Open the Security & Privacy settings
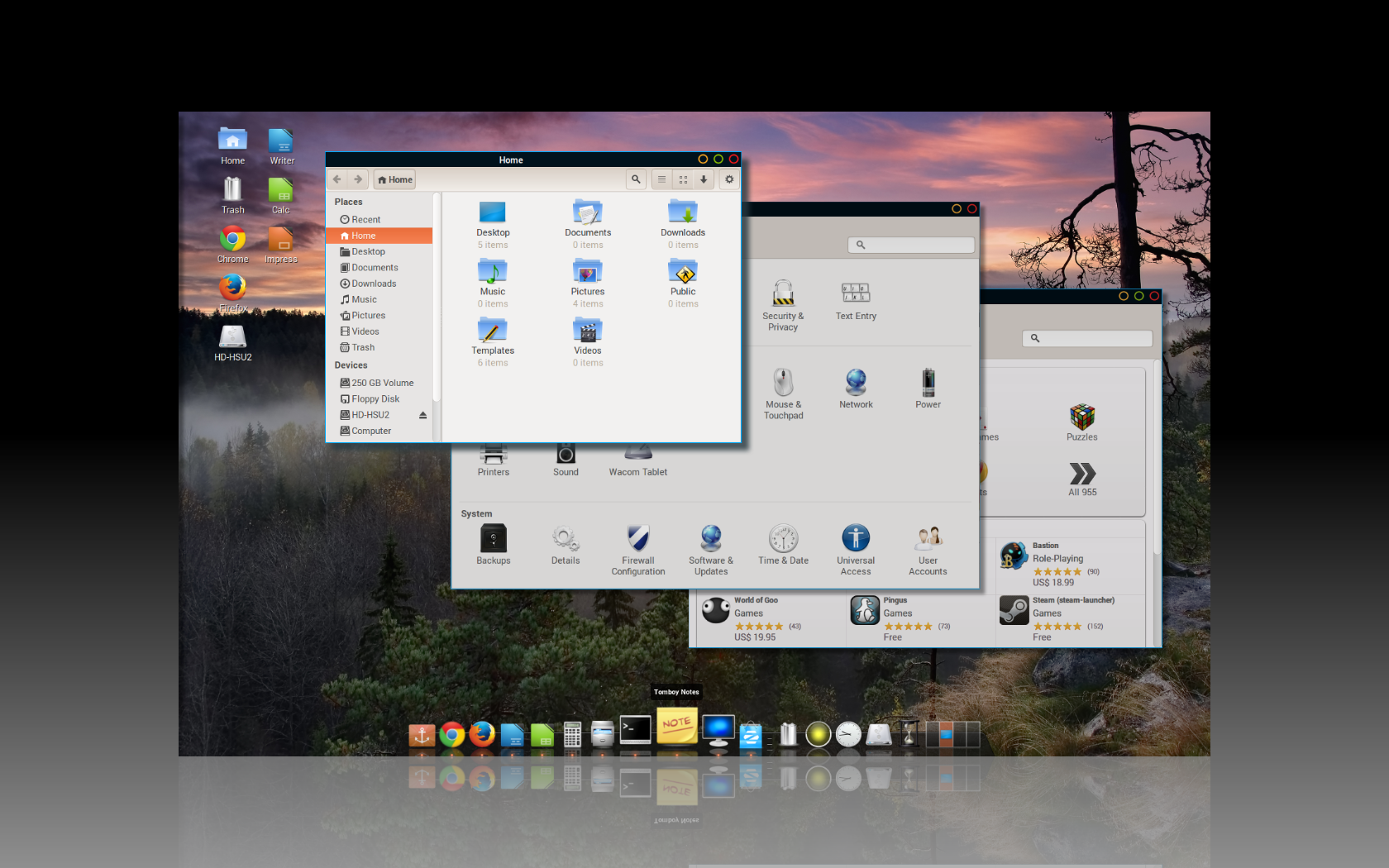The image size is (1389, 868). [782, 303]
